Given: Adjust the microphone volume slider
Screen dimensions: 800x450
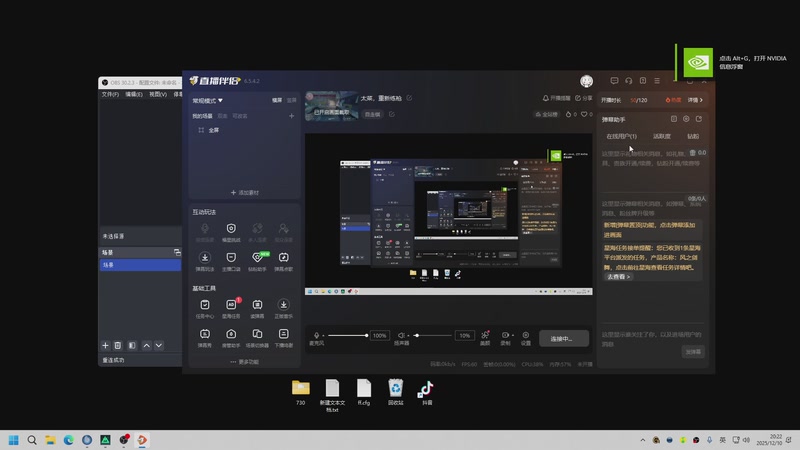Looking at the screenshot, I should (348, 335).
